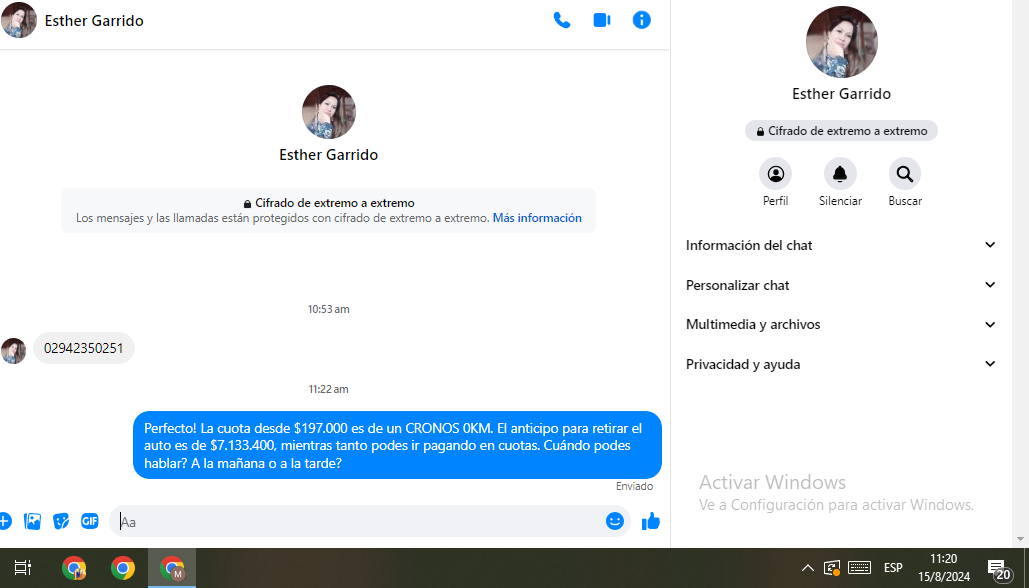Expand the Información del chat section
1029x588 pixels.
(840, 245)
